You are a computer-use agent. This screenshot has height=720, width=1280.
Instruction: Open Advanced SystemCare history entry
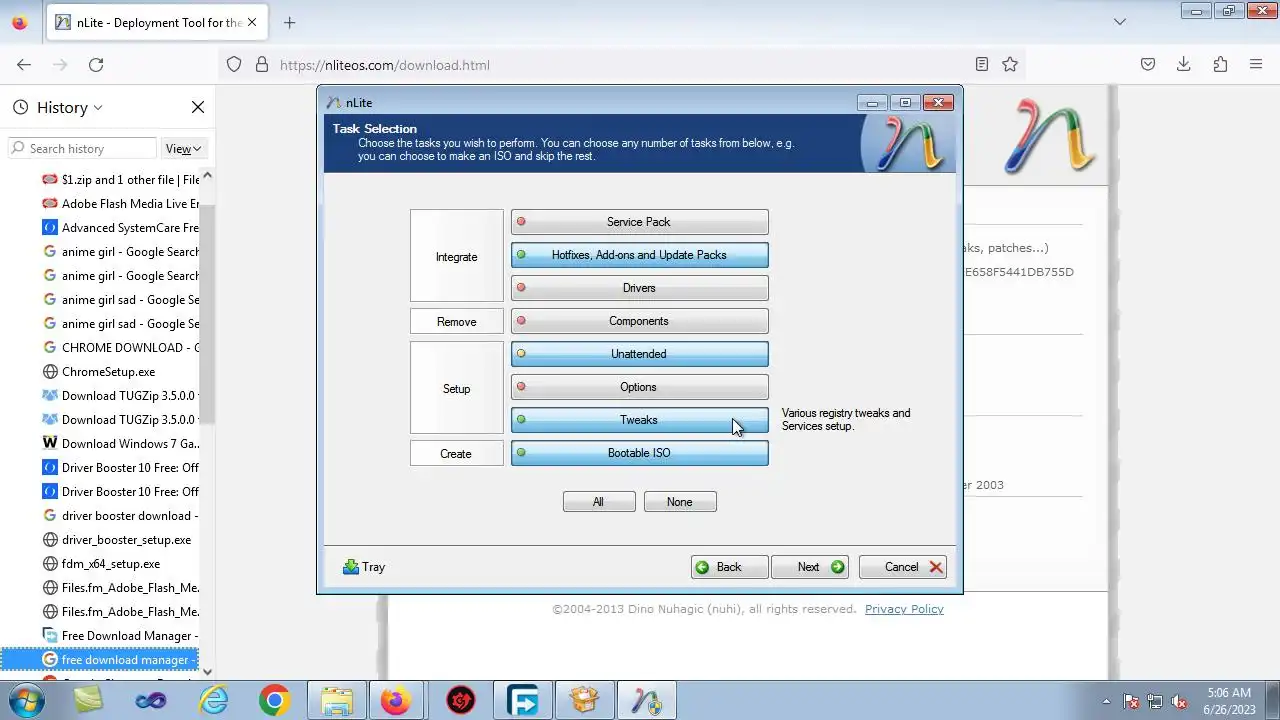(x=120, y=228)
